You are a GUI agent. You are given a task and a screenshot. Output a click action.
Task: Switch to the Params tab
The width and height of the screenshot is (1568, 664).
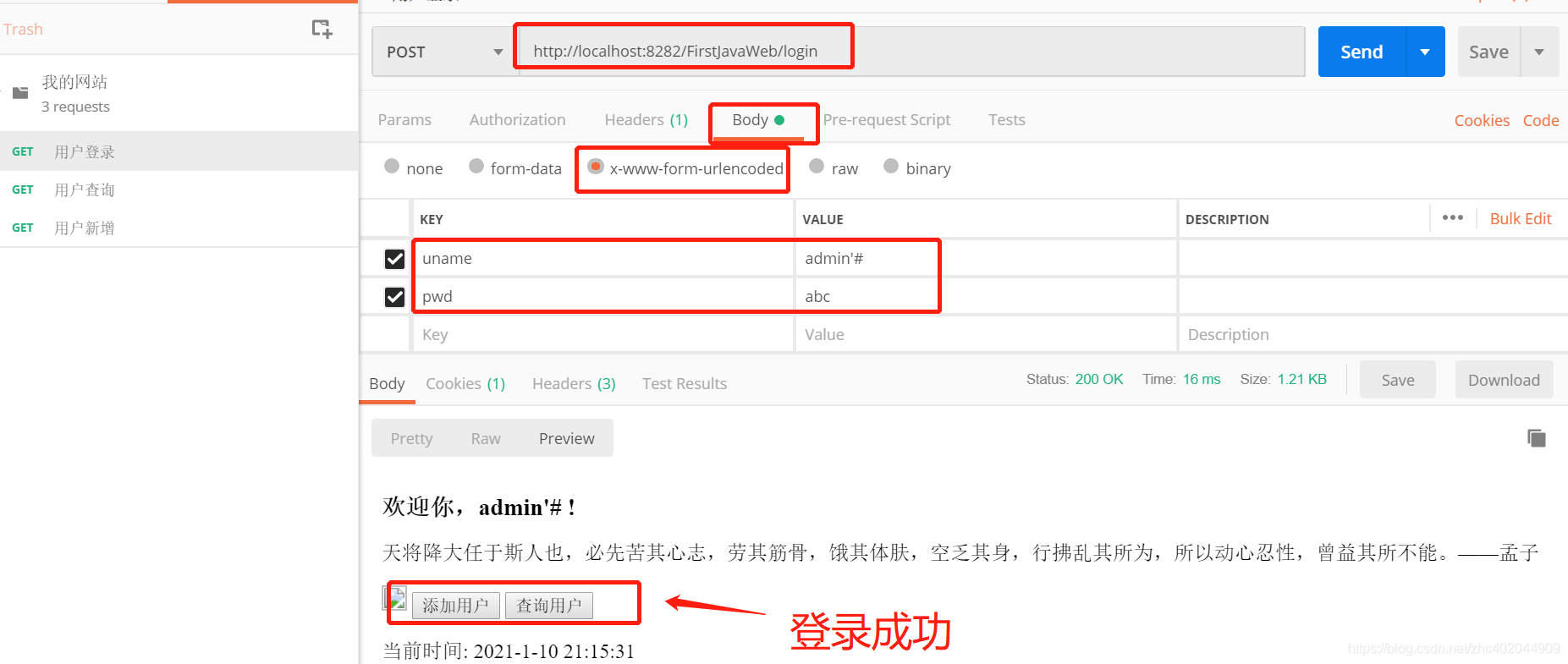pyautogui.click(x=404, y=120)
